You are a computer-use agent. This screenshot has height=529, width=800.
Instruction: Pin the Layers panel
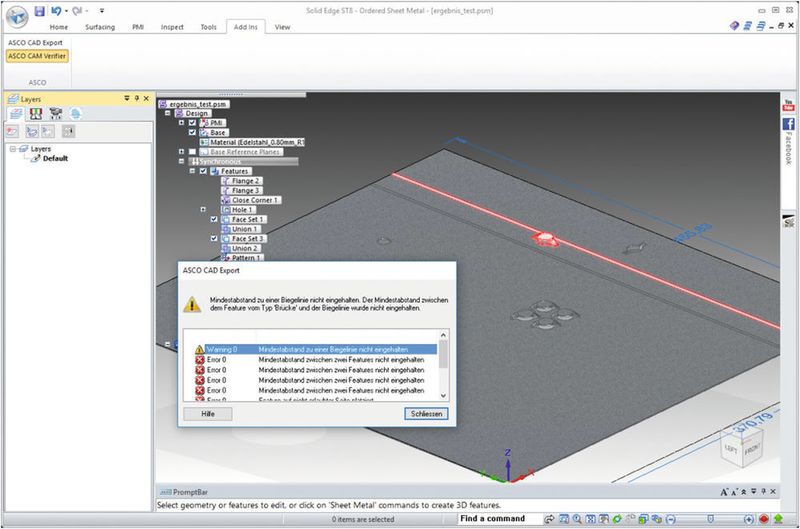136,99
